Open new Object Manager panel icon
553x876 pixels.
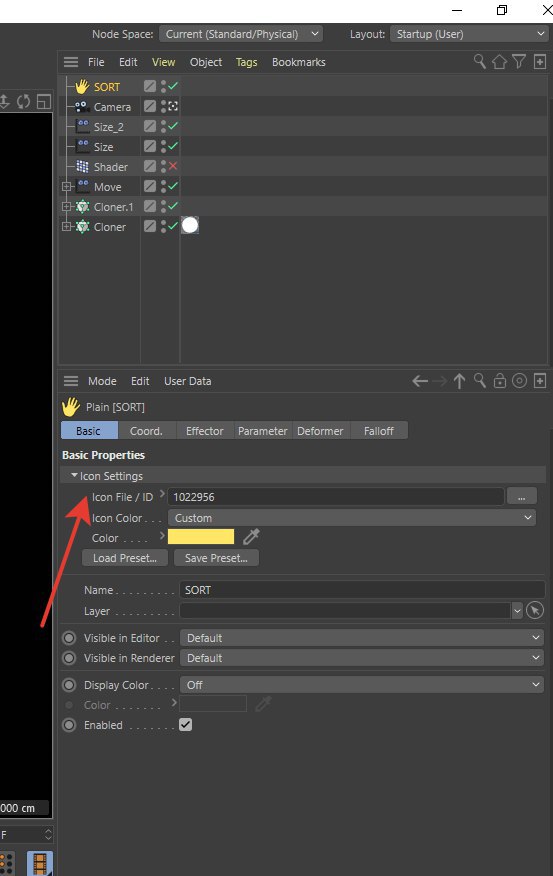pyautogui.click(x=540, y=61)
